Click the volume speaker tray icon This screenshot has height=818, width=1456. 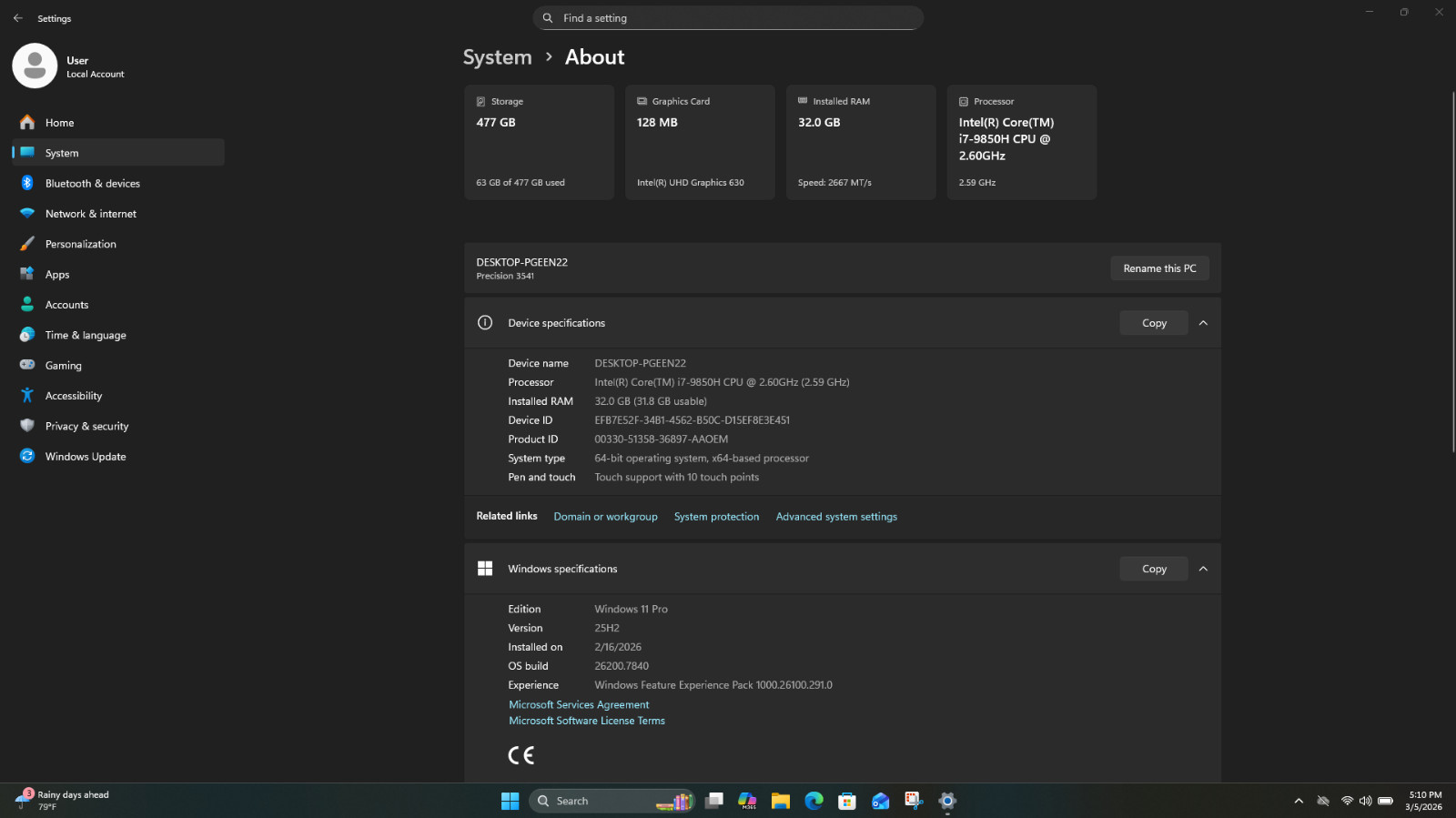(x=1365, y=801)
